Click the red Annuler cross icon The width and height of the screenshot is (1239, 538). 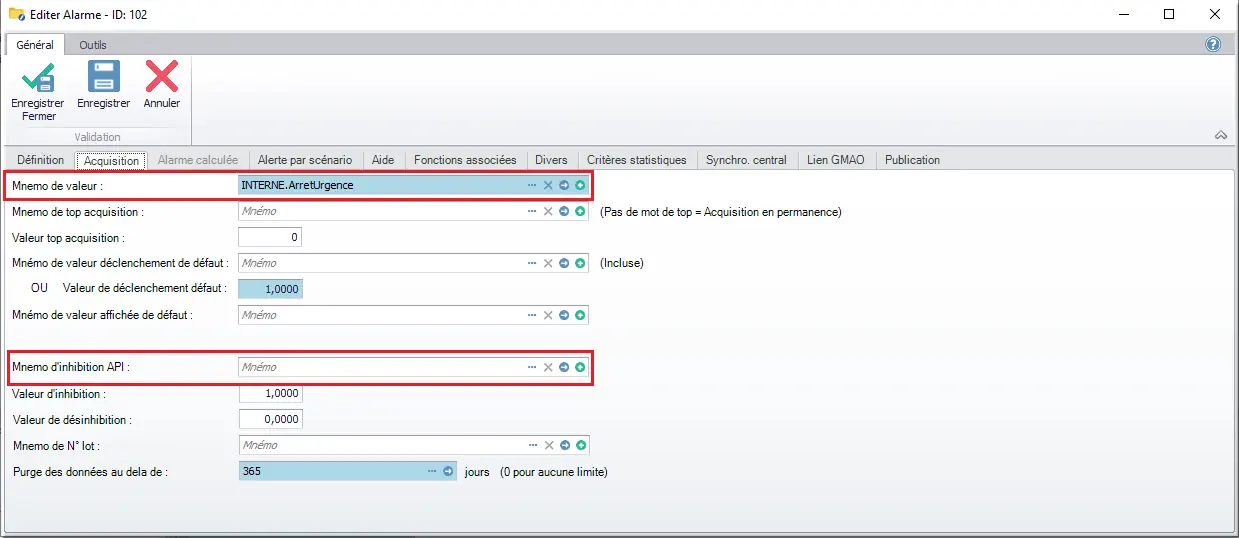click(161, 76)
